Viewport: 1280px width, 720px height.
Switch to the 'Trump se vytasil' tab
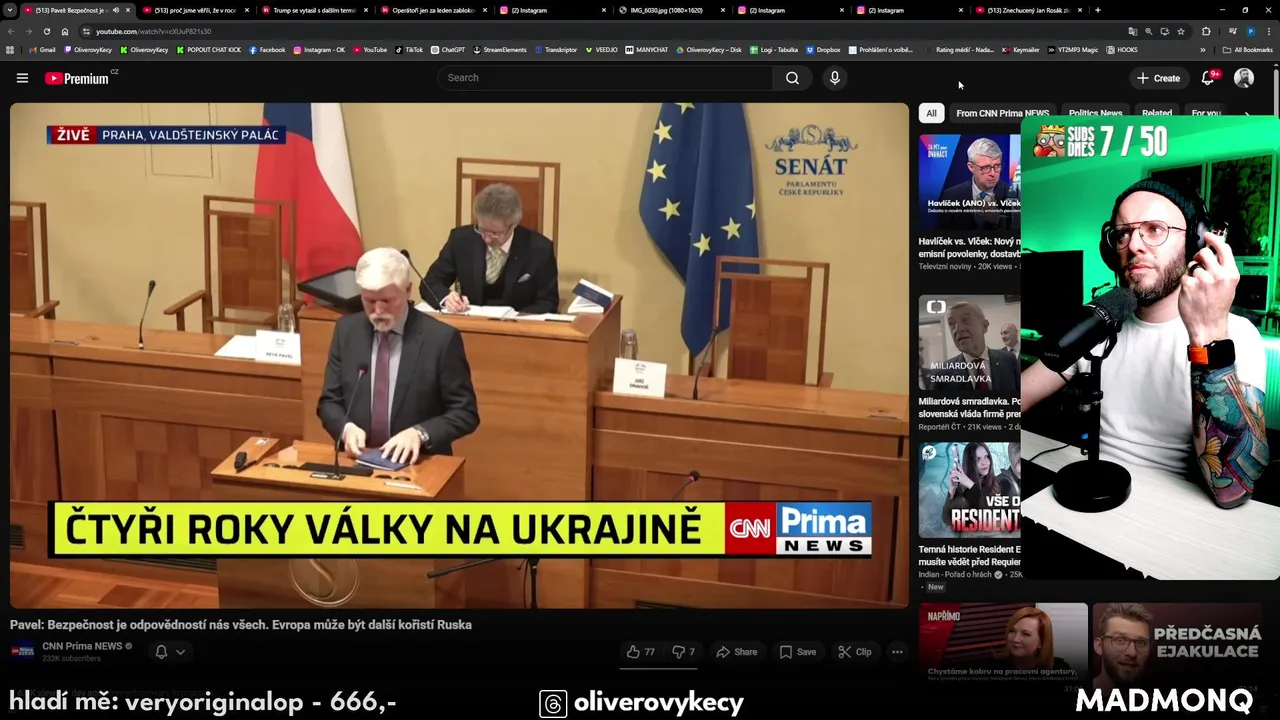(314, 10)
